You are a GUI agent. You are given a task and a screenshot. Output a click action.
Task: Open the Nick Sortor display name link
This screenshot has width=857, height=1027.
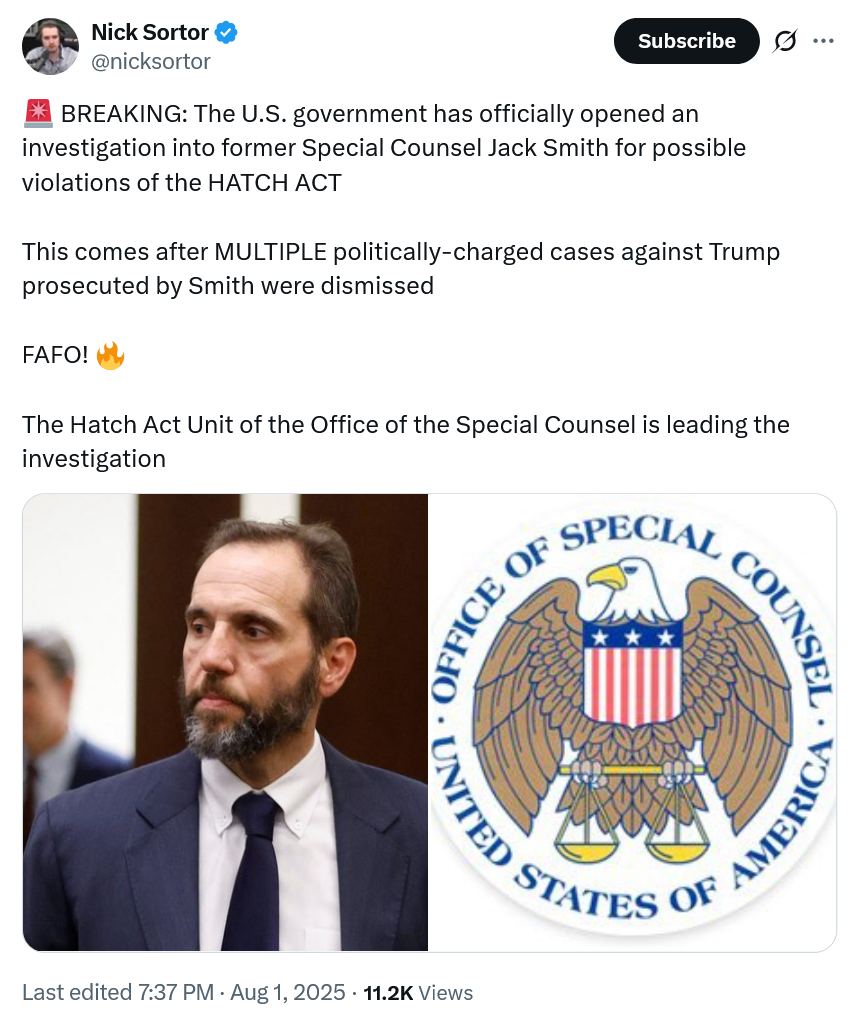click(149, 32)
